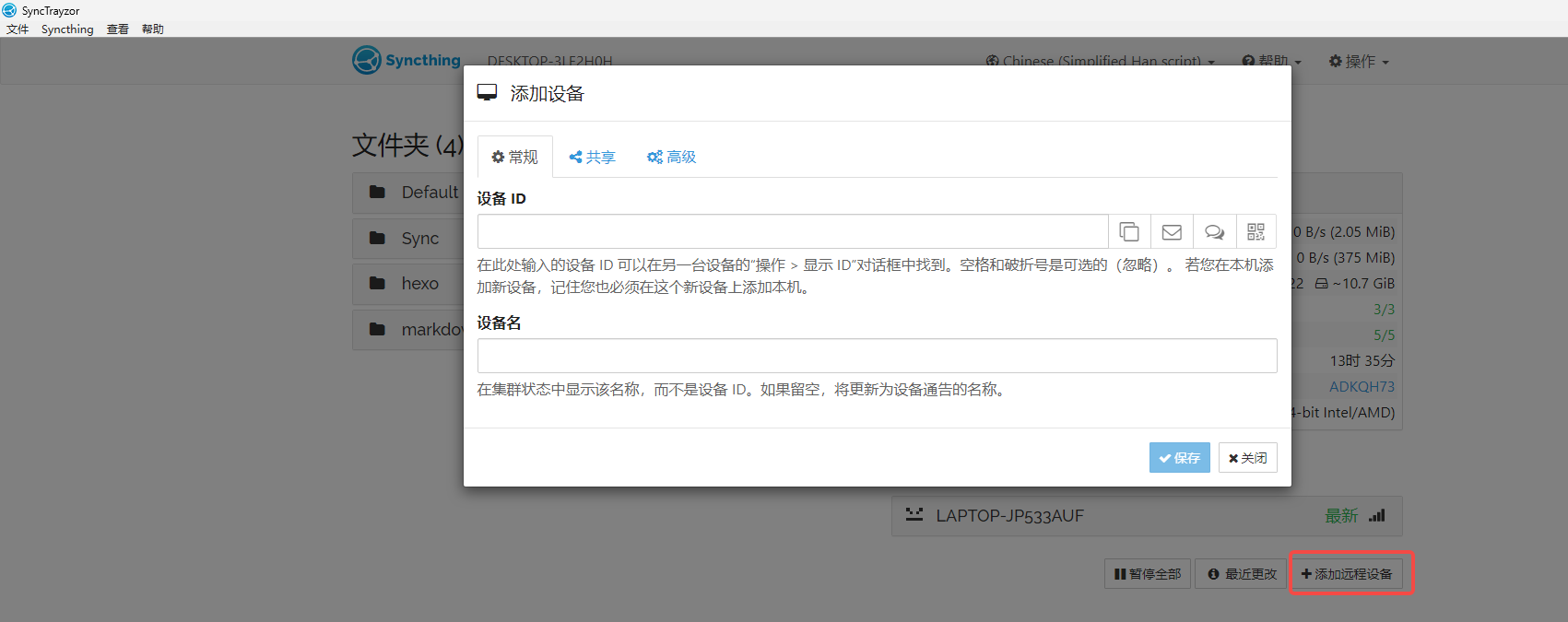Focus the 设备 ID input field

(x=793, y=231)
